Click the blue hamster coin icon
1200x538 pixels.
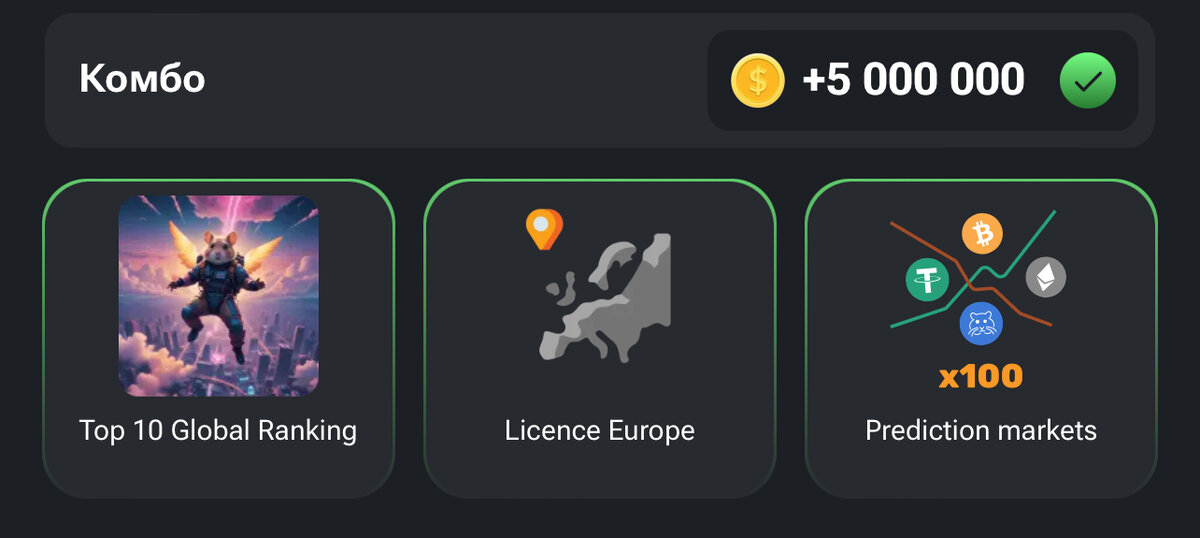[981, 324]
